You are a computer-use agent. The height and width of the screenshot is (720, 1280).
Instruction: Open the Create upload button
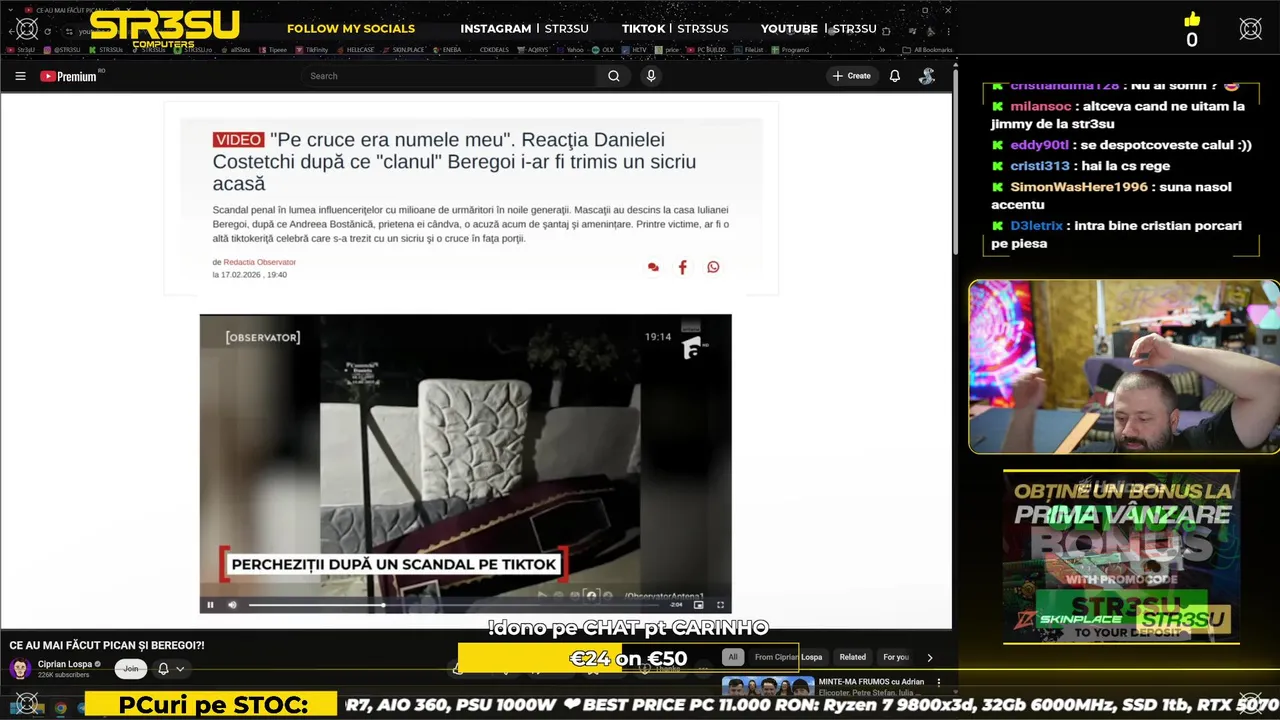pyautogui.click(x=851, y=76)
